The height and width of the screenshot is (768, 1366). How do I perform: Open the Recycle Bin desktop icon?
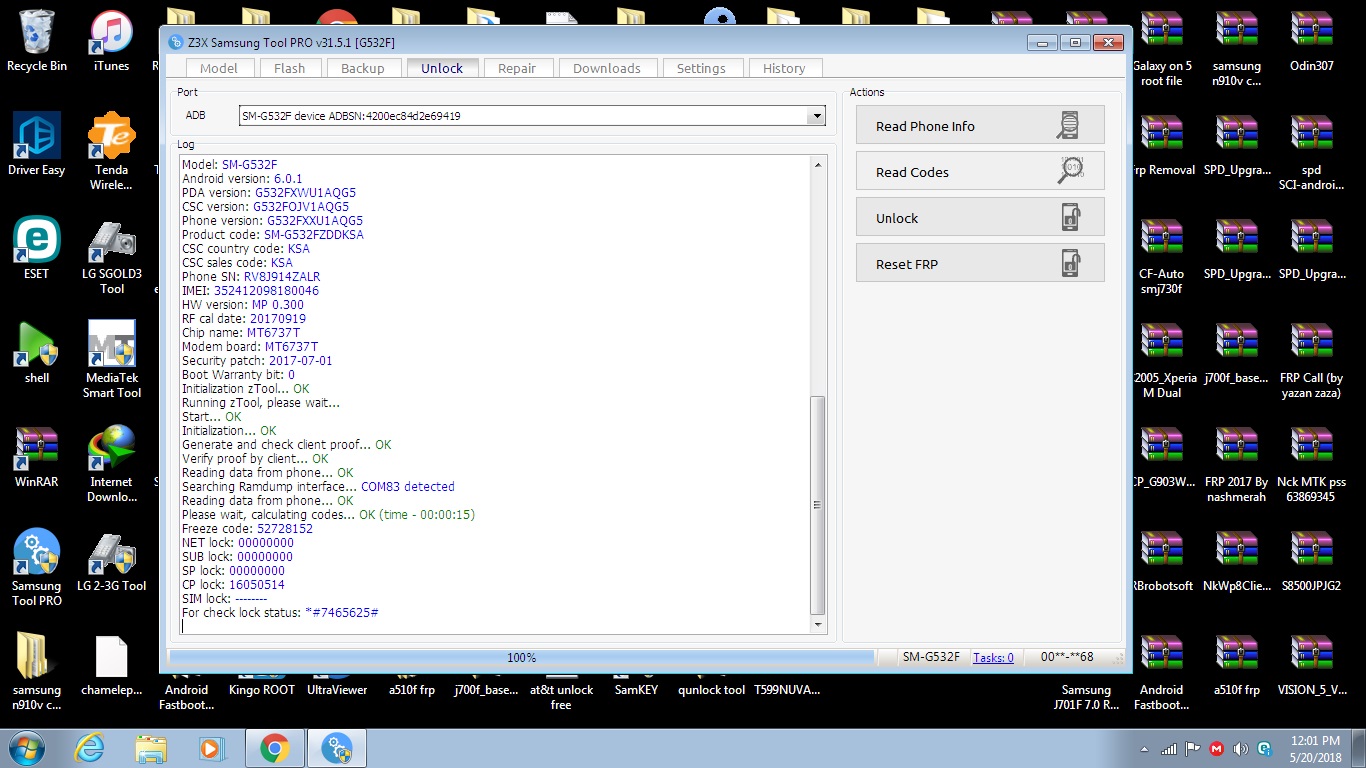point(37,41)
